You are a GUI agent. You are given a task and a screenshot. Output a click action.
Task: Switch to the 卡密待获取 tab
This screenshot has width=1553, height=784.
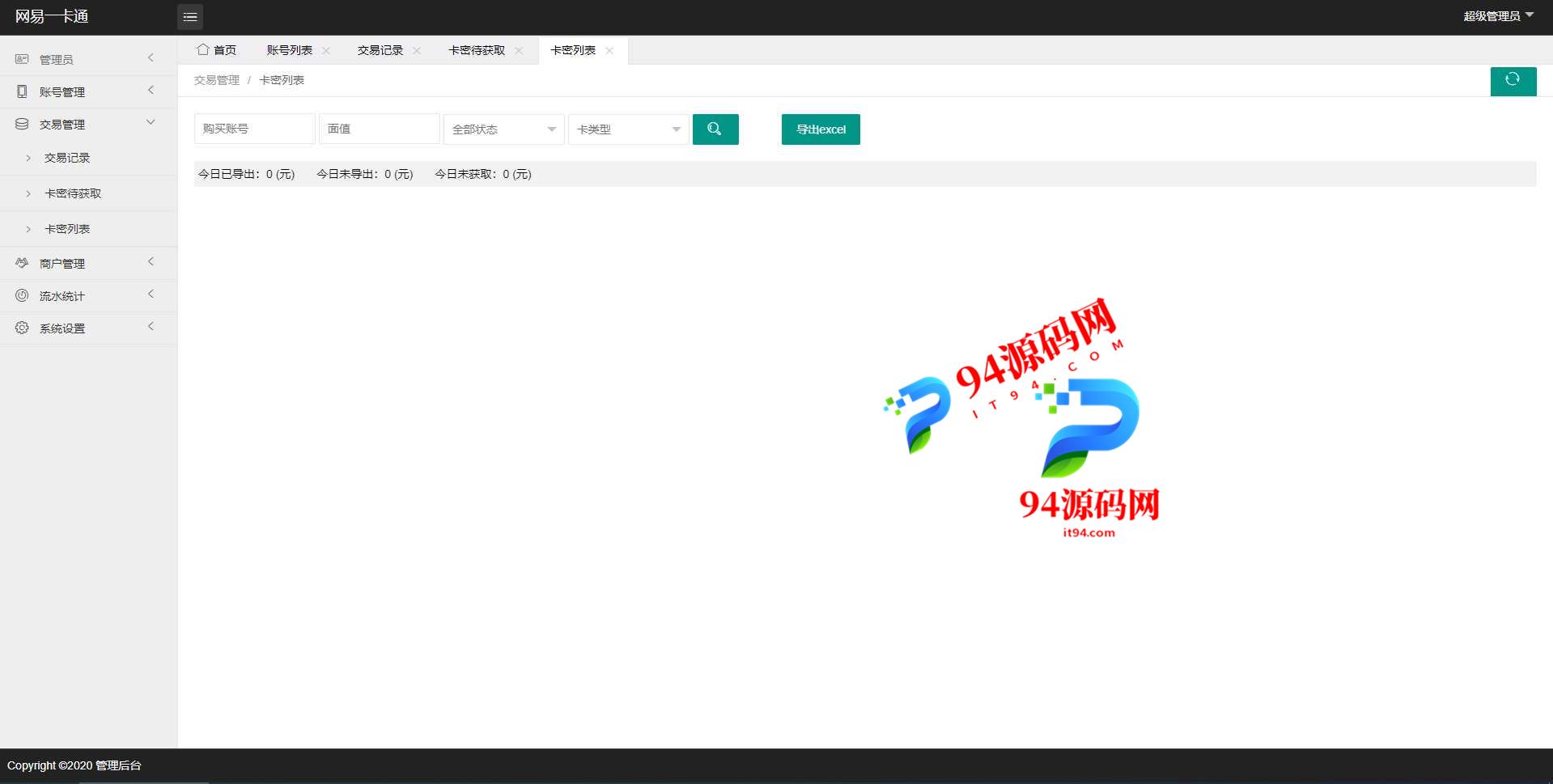477,50
